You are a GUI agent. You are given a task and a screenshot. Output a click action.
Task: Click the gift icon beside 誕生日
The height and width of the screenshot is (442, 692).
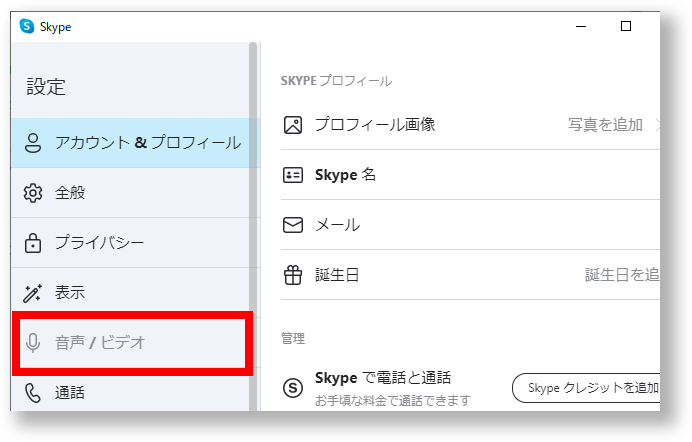pos(293,275)
